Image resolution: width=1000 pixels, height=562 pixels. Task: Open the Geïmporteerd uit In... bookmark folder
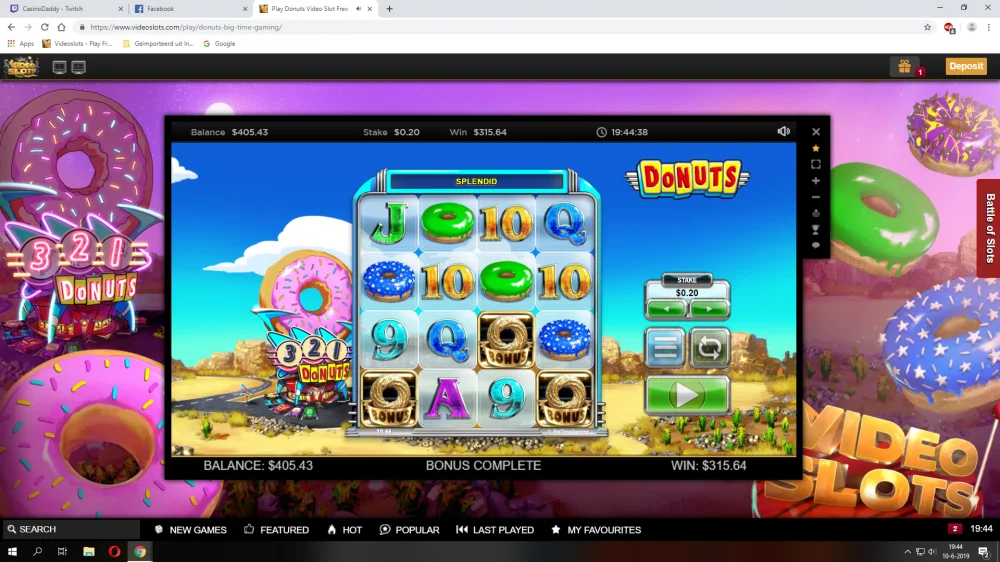click(x=158, y=43)
